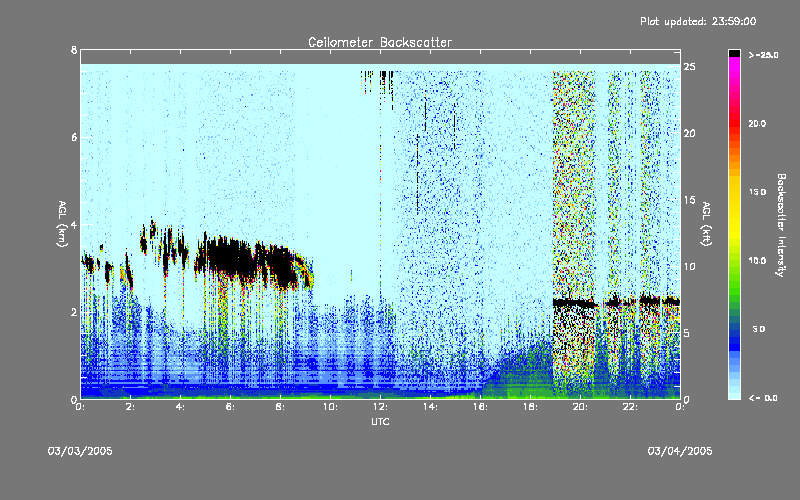Click the 20 kft tick on right axis
The image size is (800, 500).
[689, 133]
